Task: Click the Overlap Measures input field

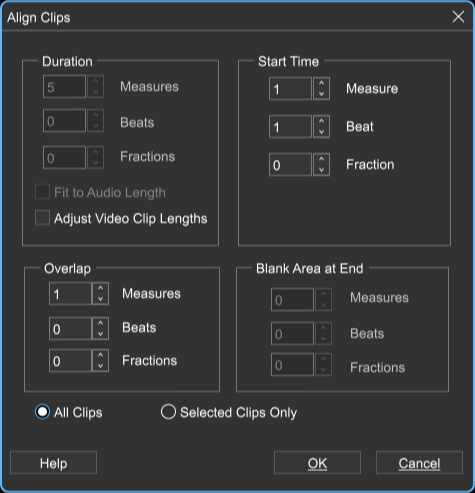Action: coord(70,294)
